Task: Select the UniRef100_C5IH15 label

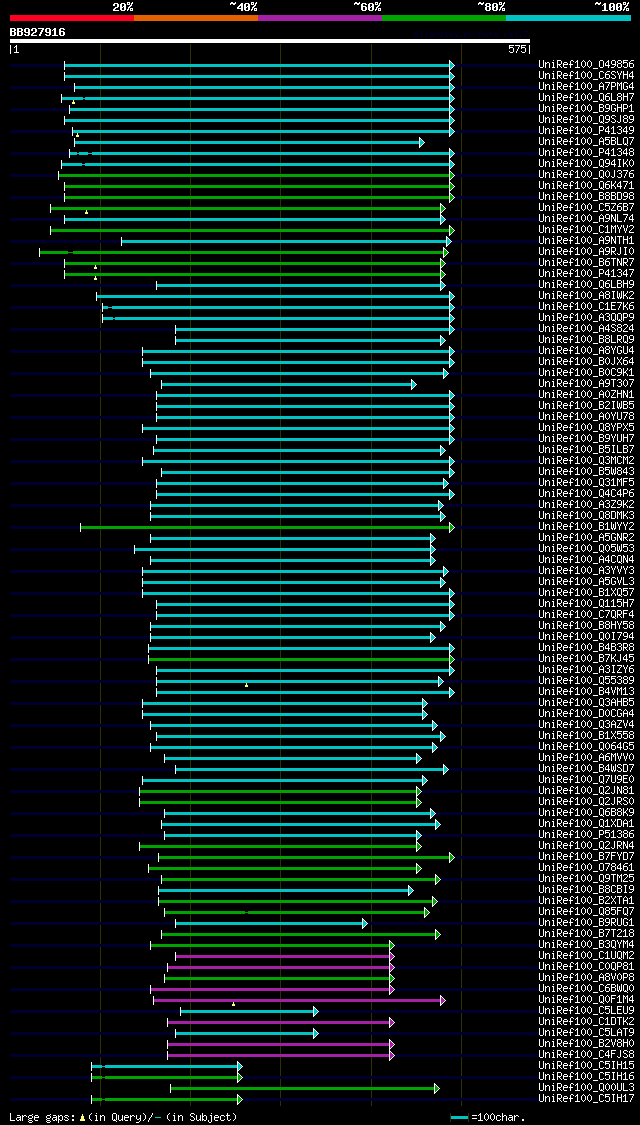Action: [586, 1066]
